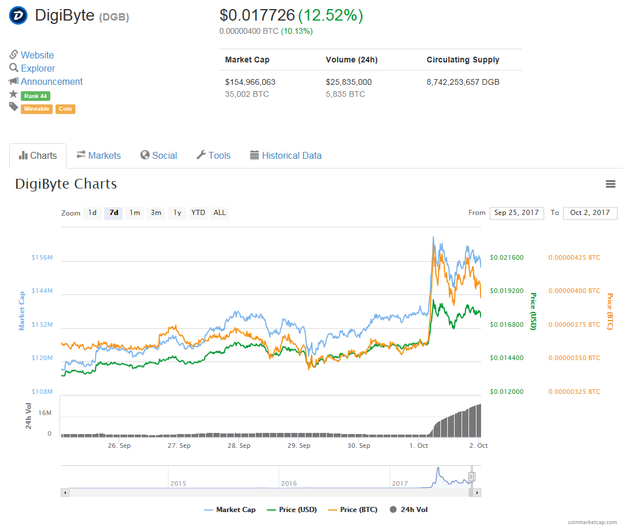Set chart zoom to 1d
The image size is (640, 525).
pos(93,213)
